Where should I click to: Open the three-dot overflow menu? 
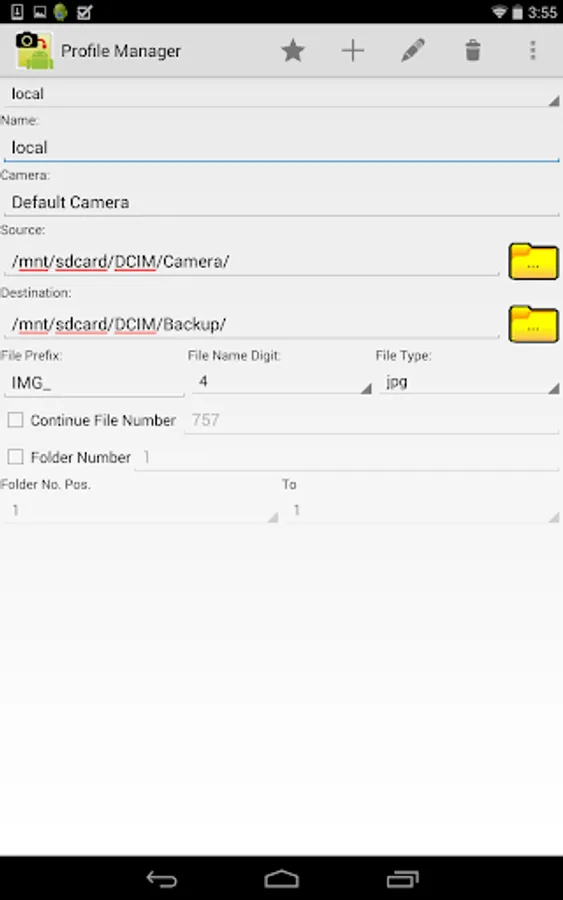pyautogui.click(x=533, y=51)
